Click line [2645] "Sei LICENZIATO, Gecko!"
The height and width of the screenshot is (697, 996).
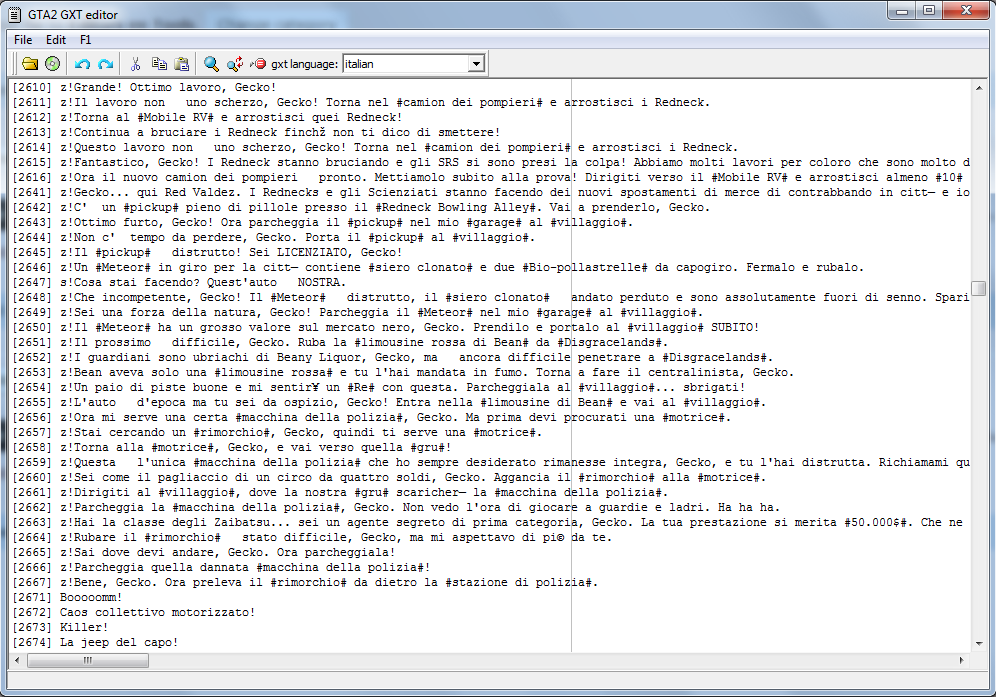pyautogui.click(x=207, y=252)
